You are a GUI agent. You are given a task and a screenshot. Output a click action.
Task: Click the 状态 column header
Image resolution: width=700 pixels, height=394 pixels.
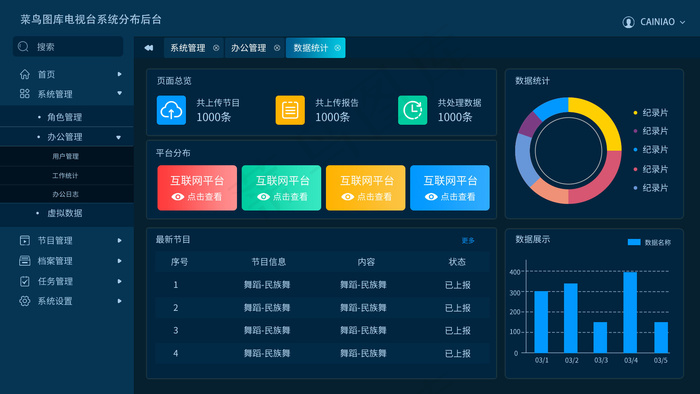457,262
